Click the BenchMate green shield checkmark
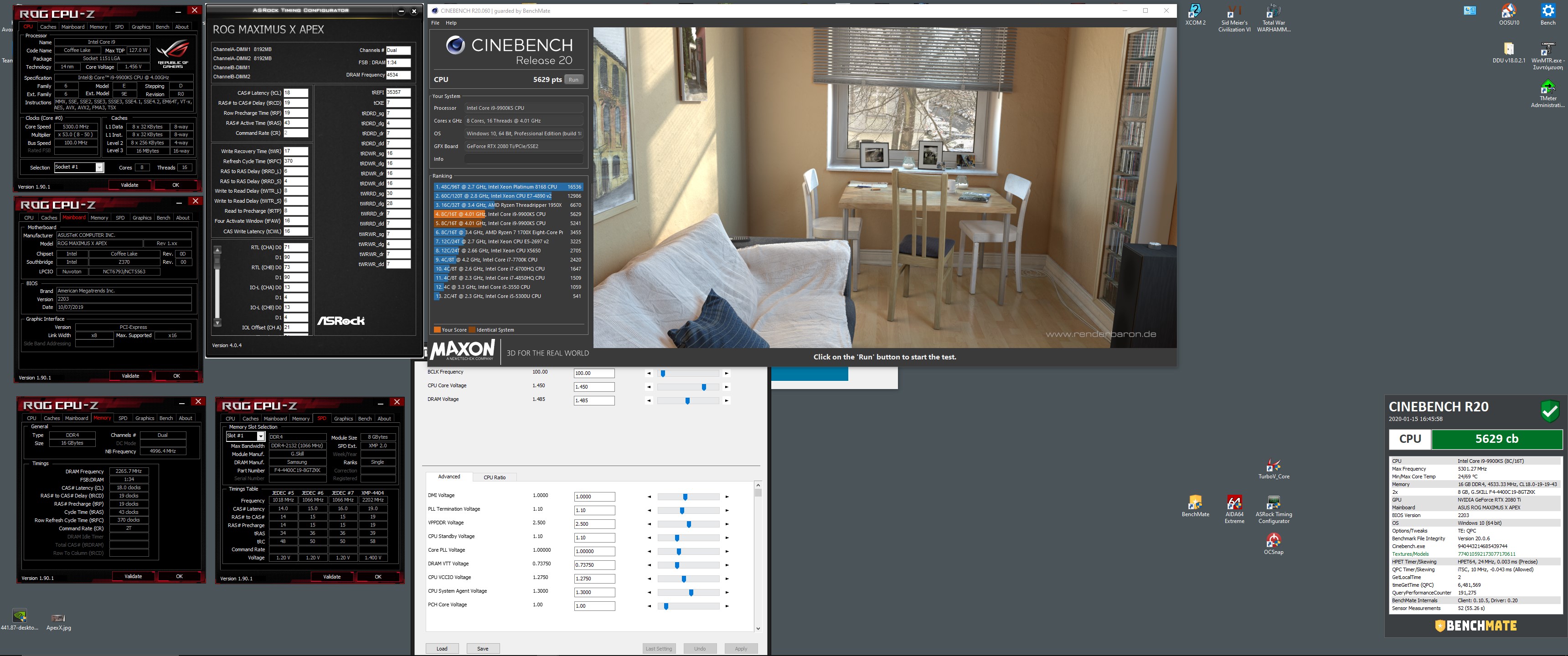This screenshot has height=656, width=1568. tap(1550, 411)
